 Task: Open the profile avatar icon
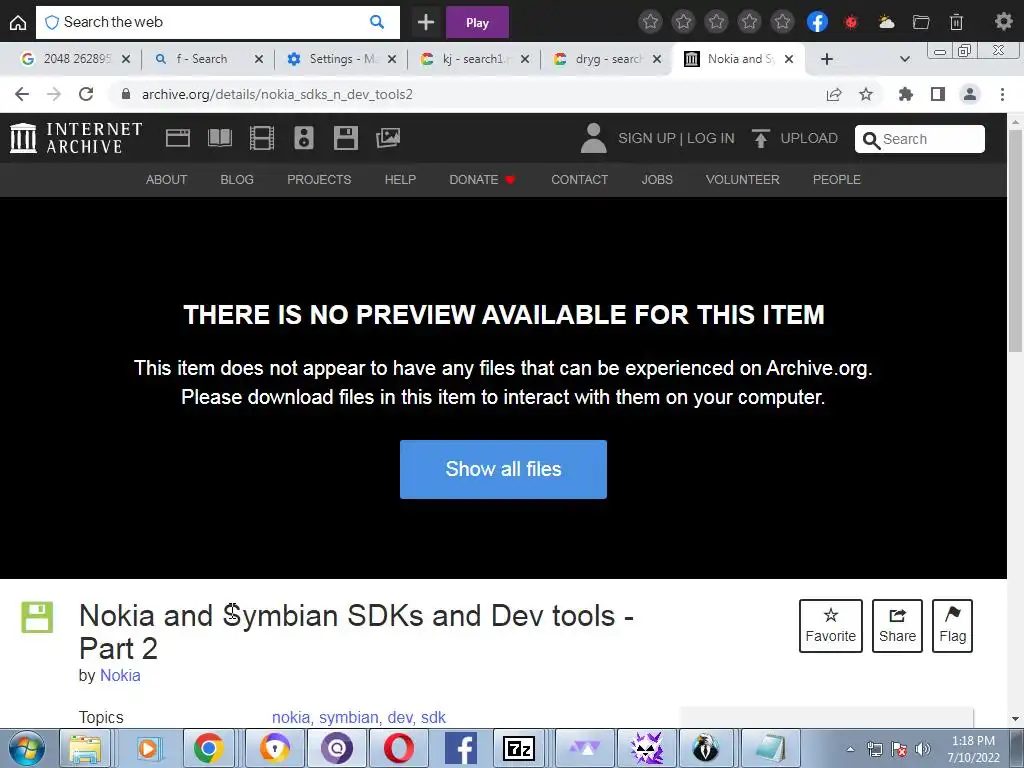pos(970,94)
